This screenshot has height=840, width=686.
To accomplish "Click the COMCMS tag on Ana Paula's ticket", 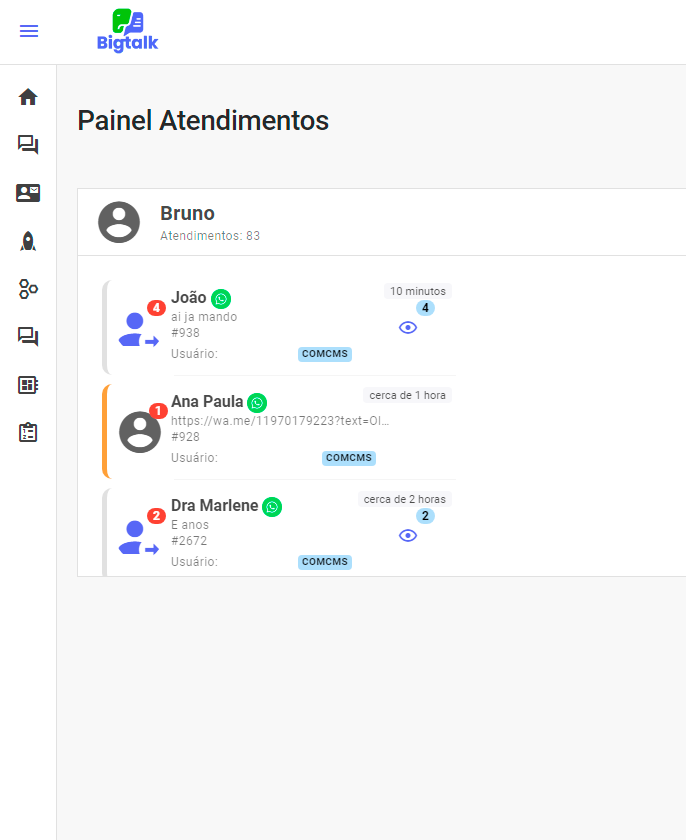I will 349,458.
